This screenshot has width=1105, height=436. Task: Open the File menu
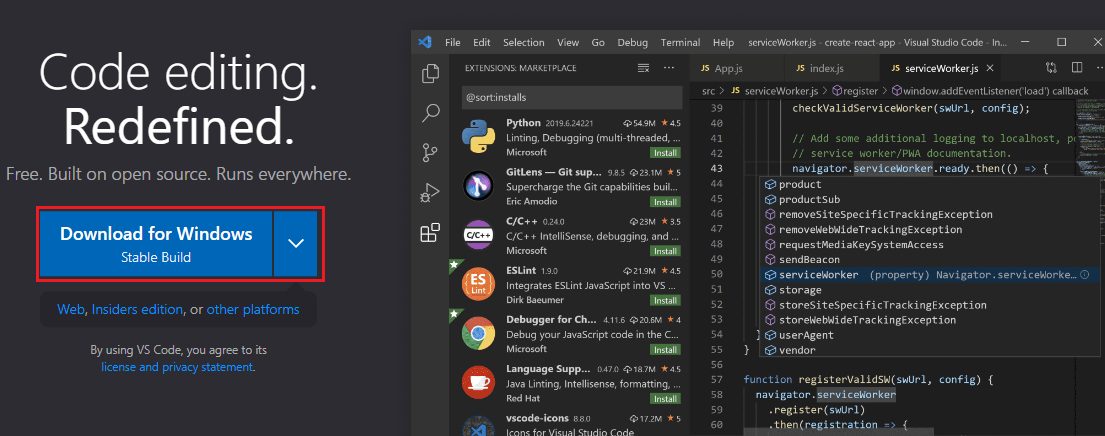pos(452,42)
